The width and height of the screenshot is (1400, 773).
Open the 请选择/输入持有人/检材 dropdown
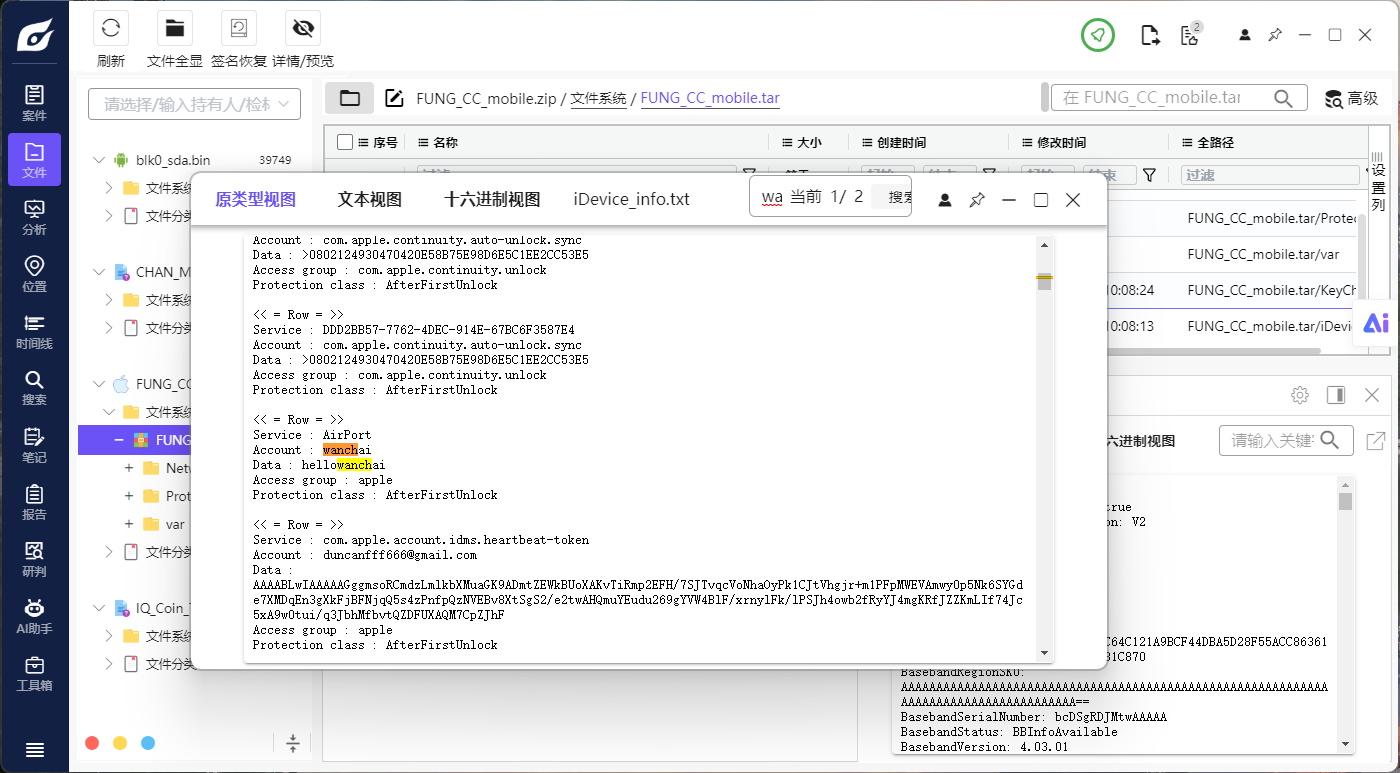195,104
